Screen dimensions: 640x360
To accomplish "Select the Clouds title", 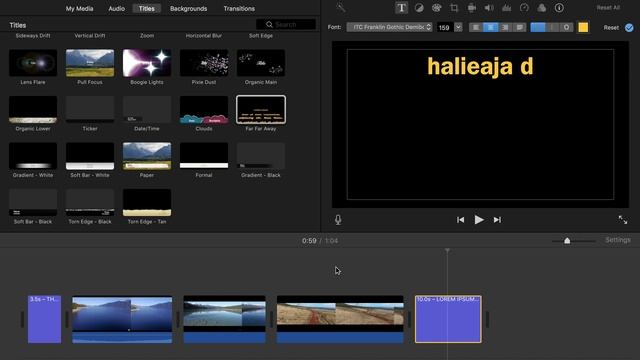I will (204, 109).
